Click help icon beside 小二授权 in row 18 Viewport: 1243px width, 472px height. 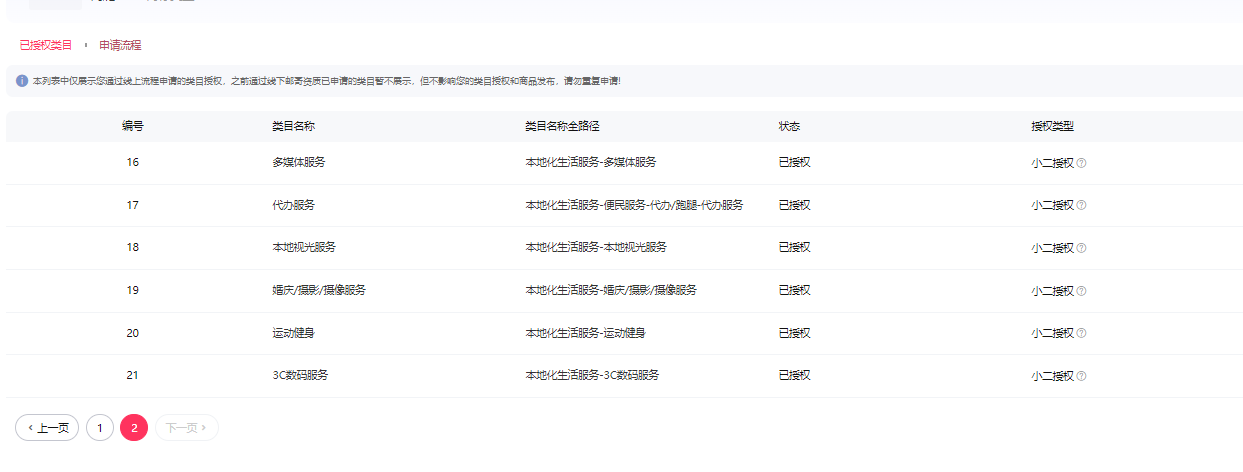pos(1081,248)
